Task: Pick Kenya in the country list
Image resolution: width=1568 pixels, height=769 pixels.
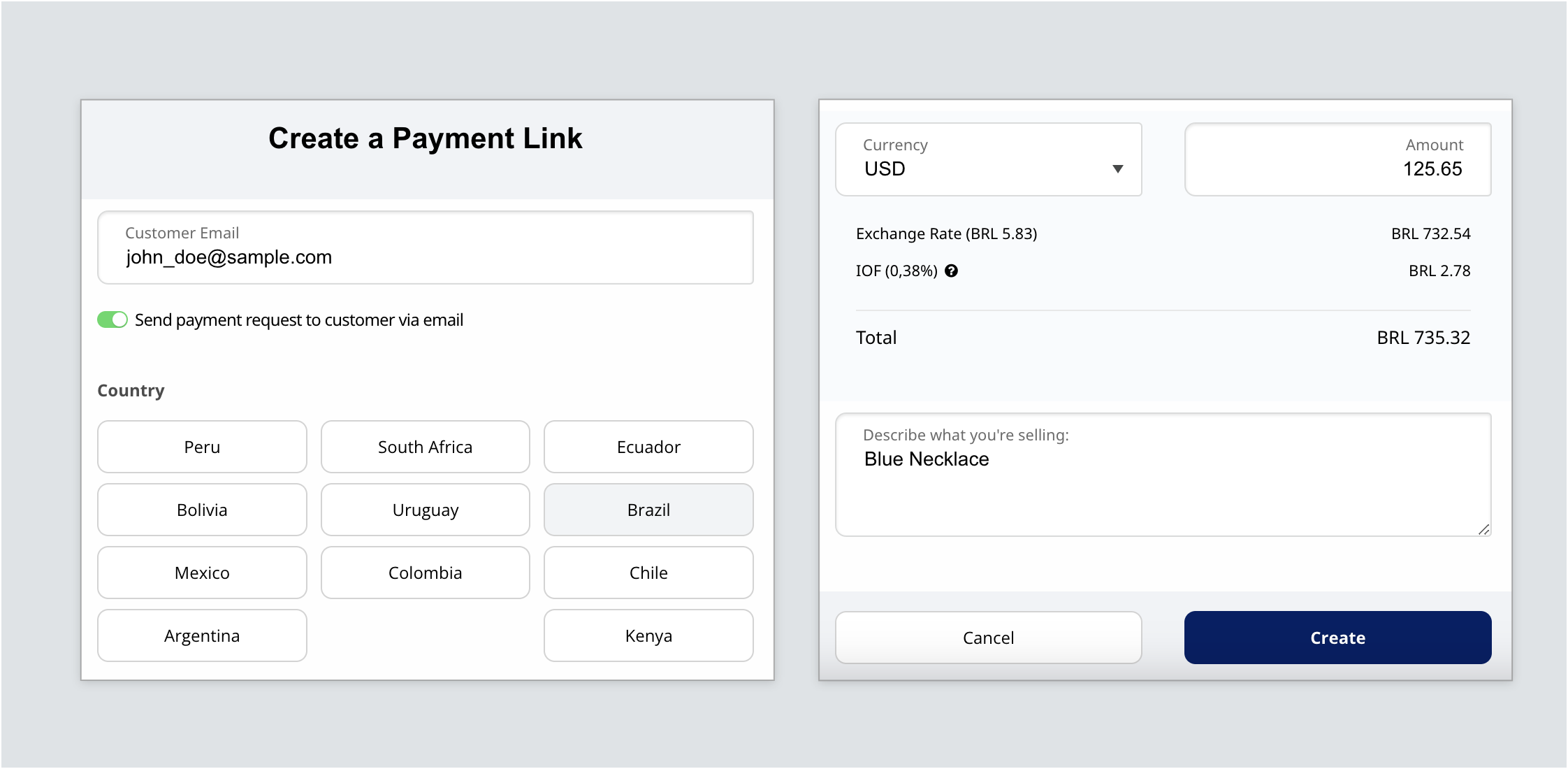Action: [648, 635]
